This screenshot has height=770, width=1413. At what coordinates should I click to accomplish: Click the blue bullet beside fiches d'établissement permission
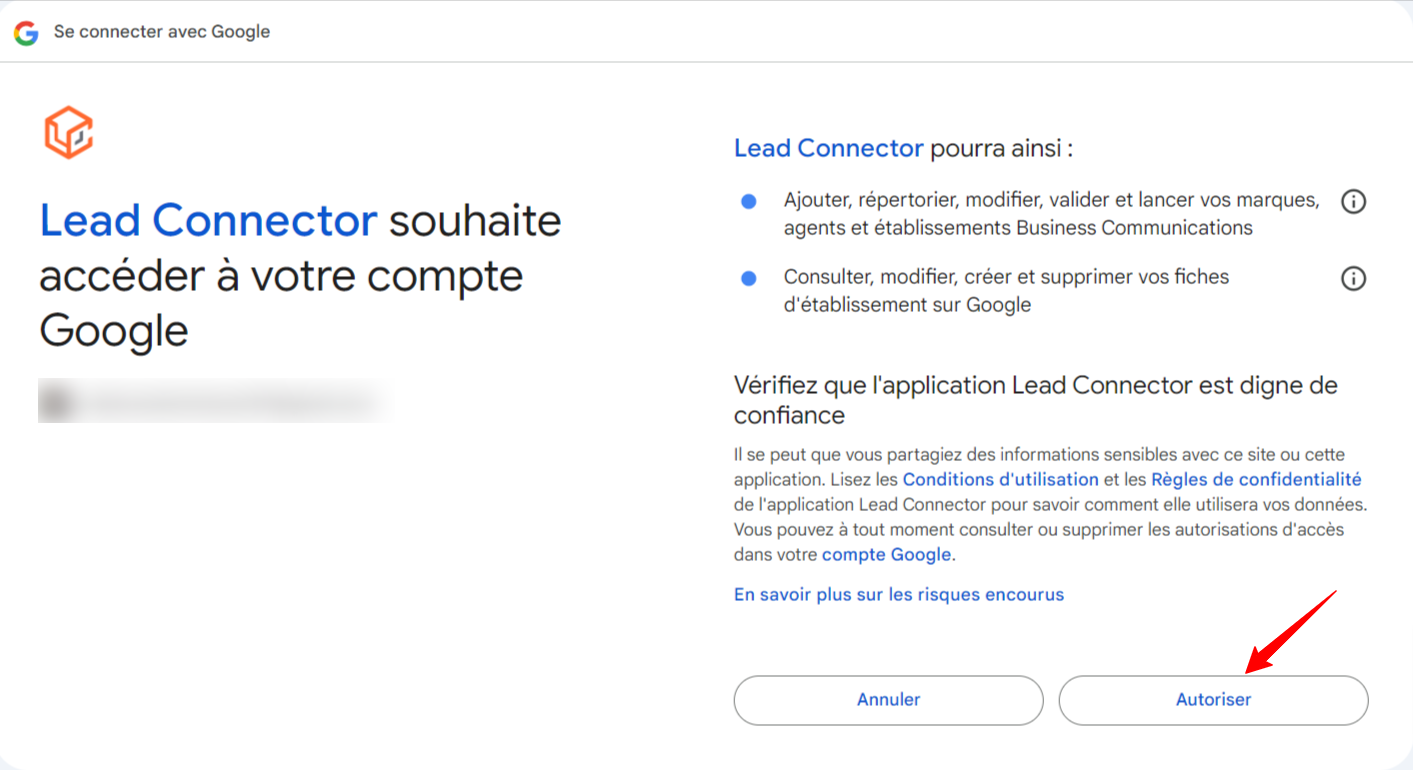tap(749, 278)
